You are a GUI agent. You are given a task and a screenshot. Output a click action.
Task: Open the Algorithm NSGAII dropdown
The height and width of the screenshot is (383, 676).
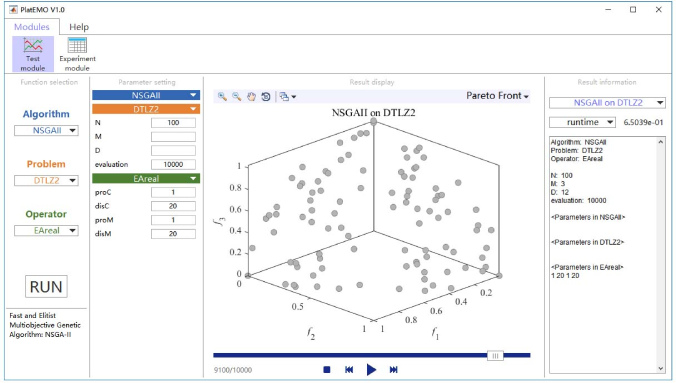(x=46, y=130)
